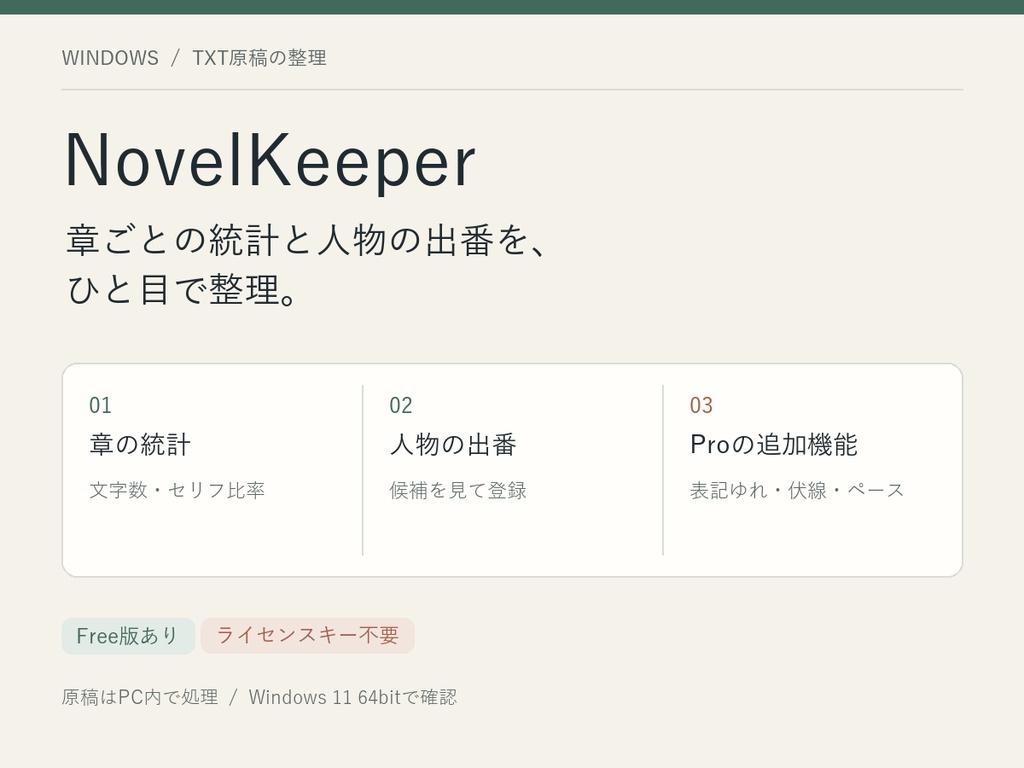Screen dimensions: 1024x768
Task: Click the red 03 number label
Action: [x=701, y=406]
